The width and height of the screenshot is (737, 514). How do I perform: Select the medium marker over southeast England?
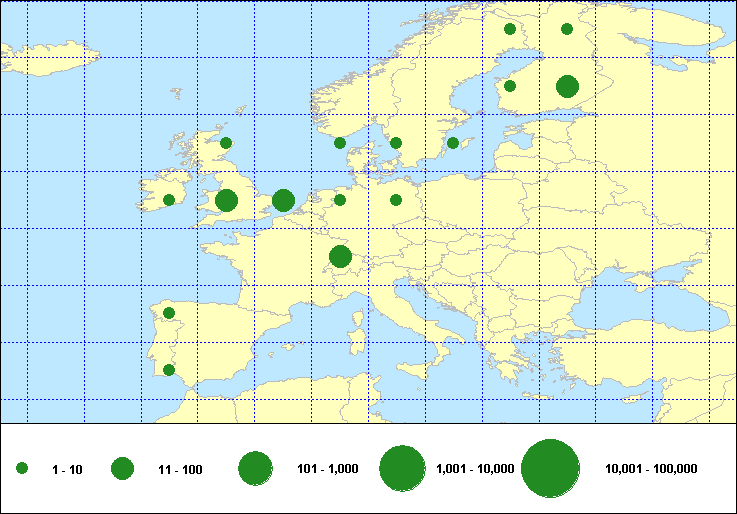[283, 200]
